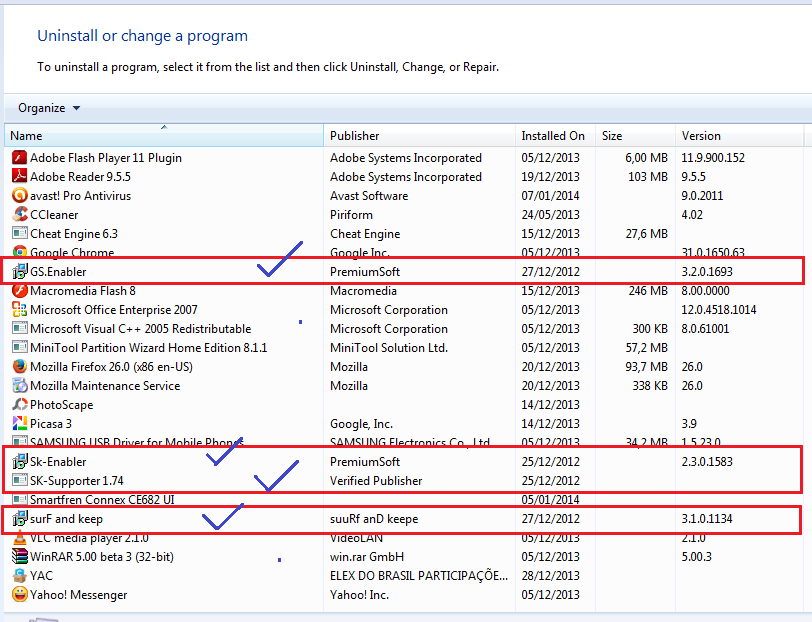Sort programs by the Version column
Image resolution: width=812 pixels, height=622 pixels.
[x=740, y=136]
